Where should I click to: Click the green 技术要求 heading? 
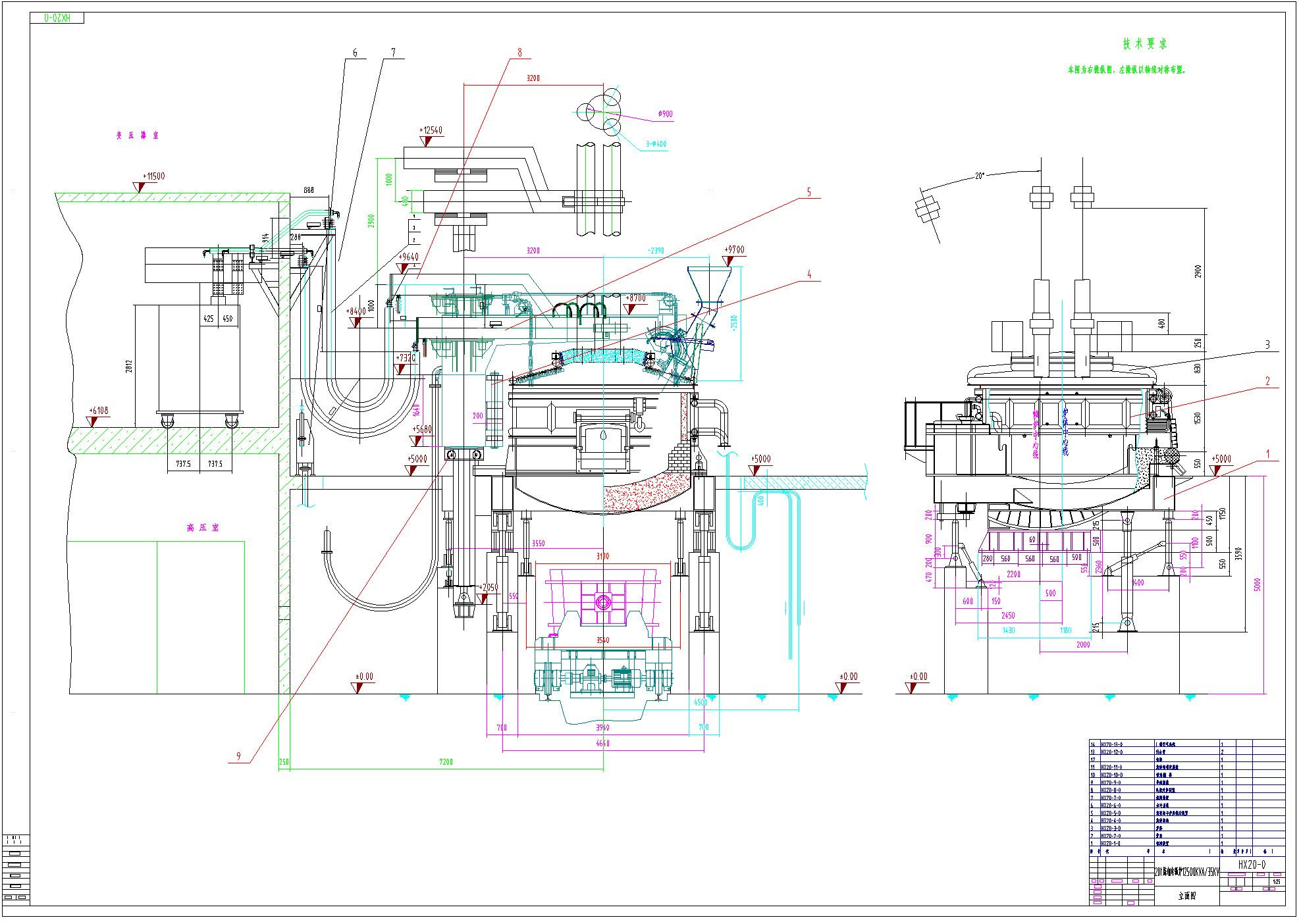[1144, 44]
